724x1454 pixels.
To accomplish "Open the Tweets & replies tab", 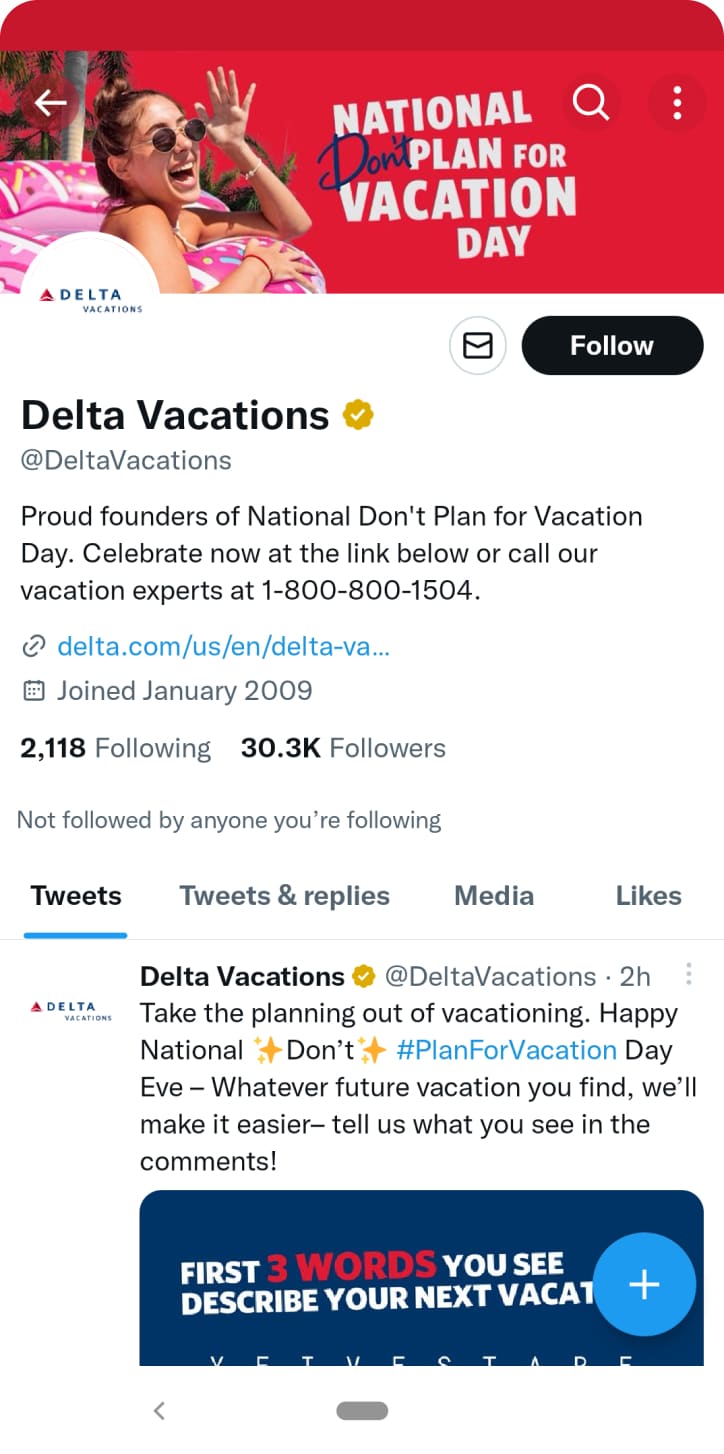I will coord(284,896).
